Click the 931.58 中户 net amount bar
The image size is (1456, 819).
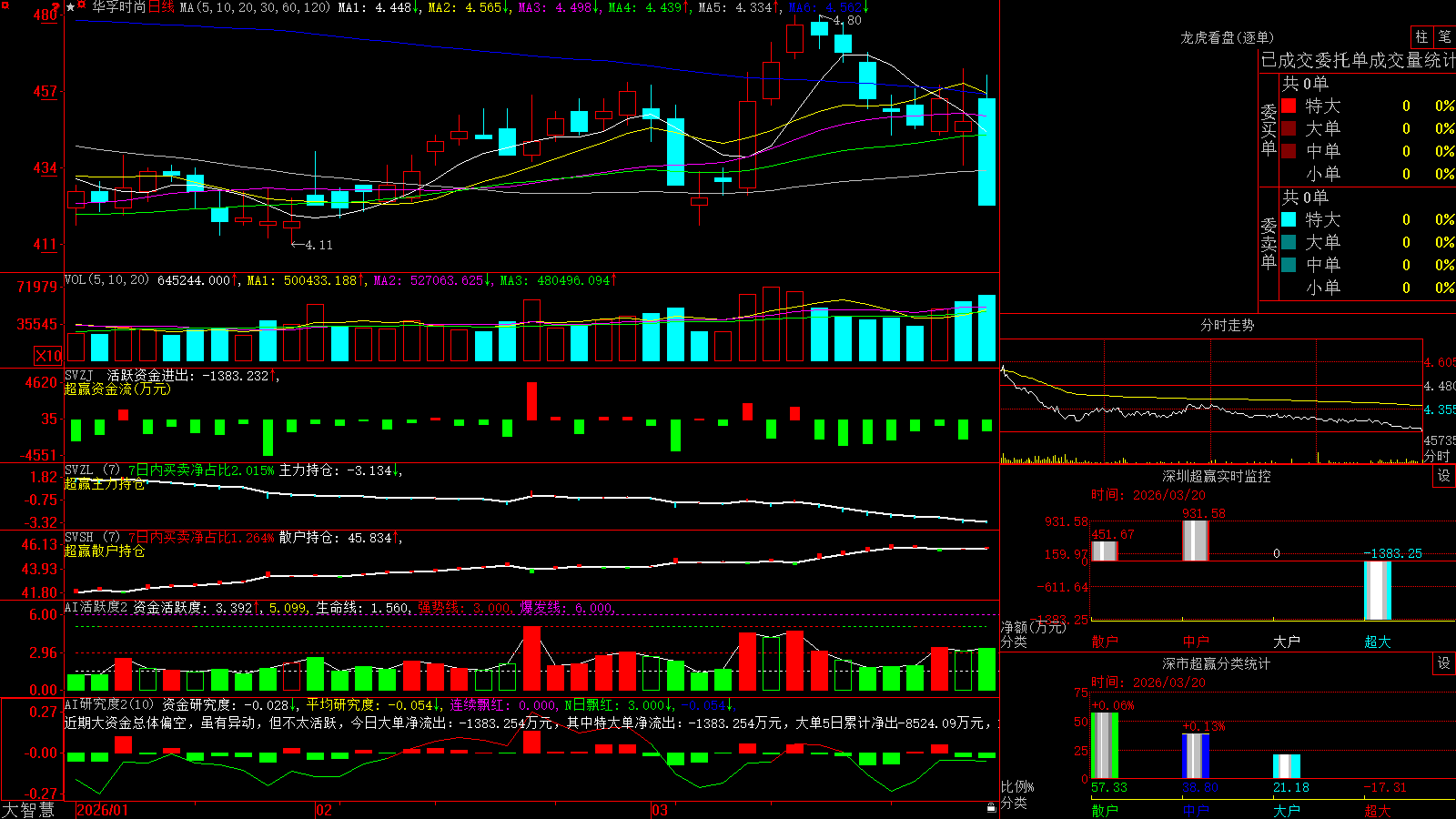pos(1196,541)
